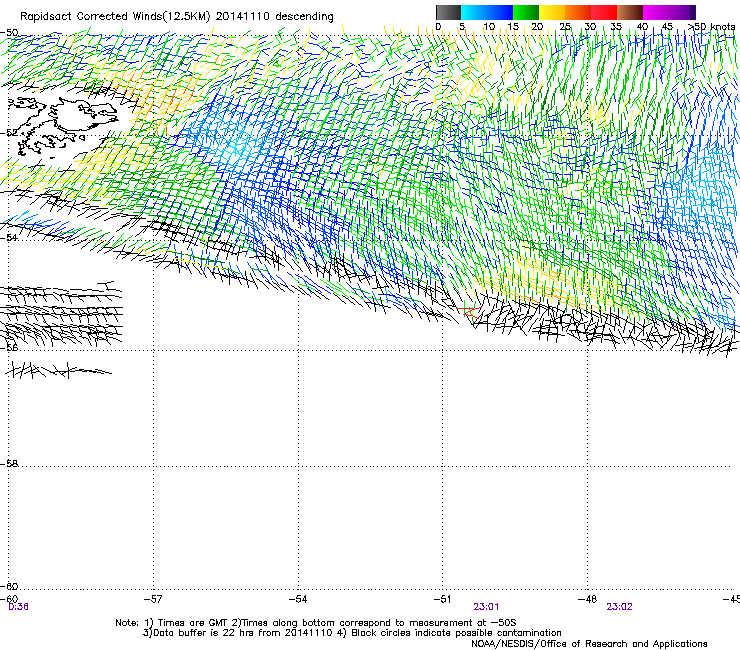740x650 pixels.
Task: Click the 'Data buffer is 22 hrs' note line
Action: tap(352, 633)
